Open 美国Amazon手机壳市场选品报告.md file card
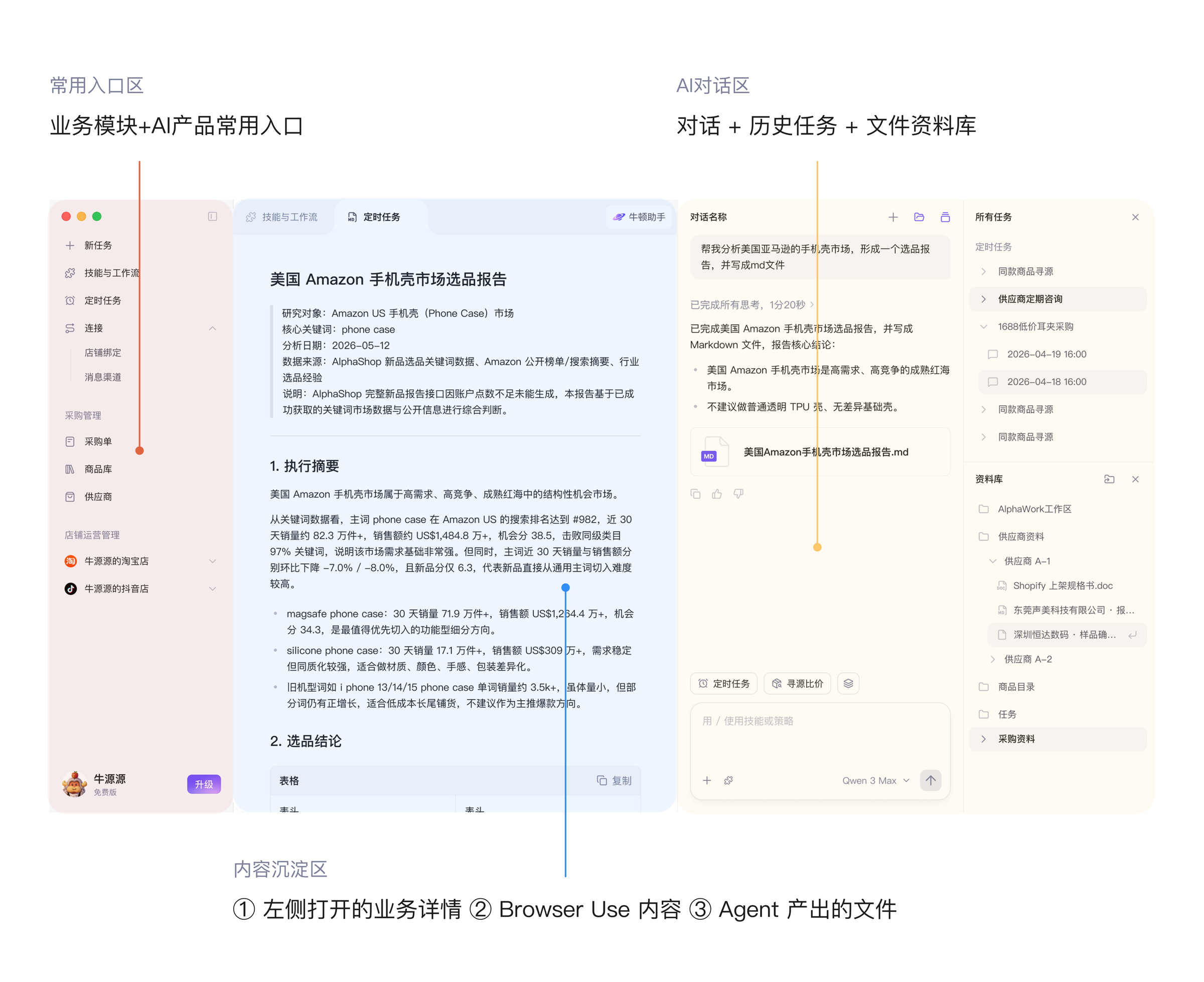This screenshot has width=1204, height=982. pos(820,452)
